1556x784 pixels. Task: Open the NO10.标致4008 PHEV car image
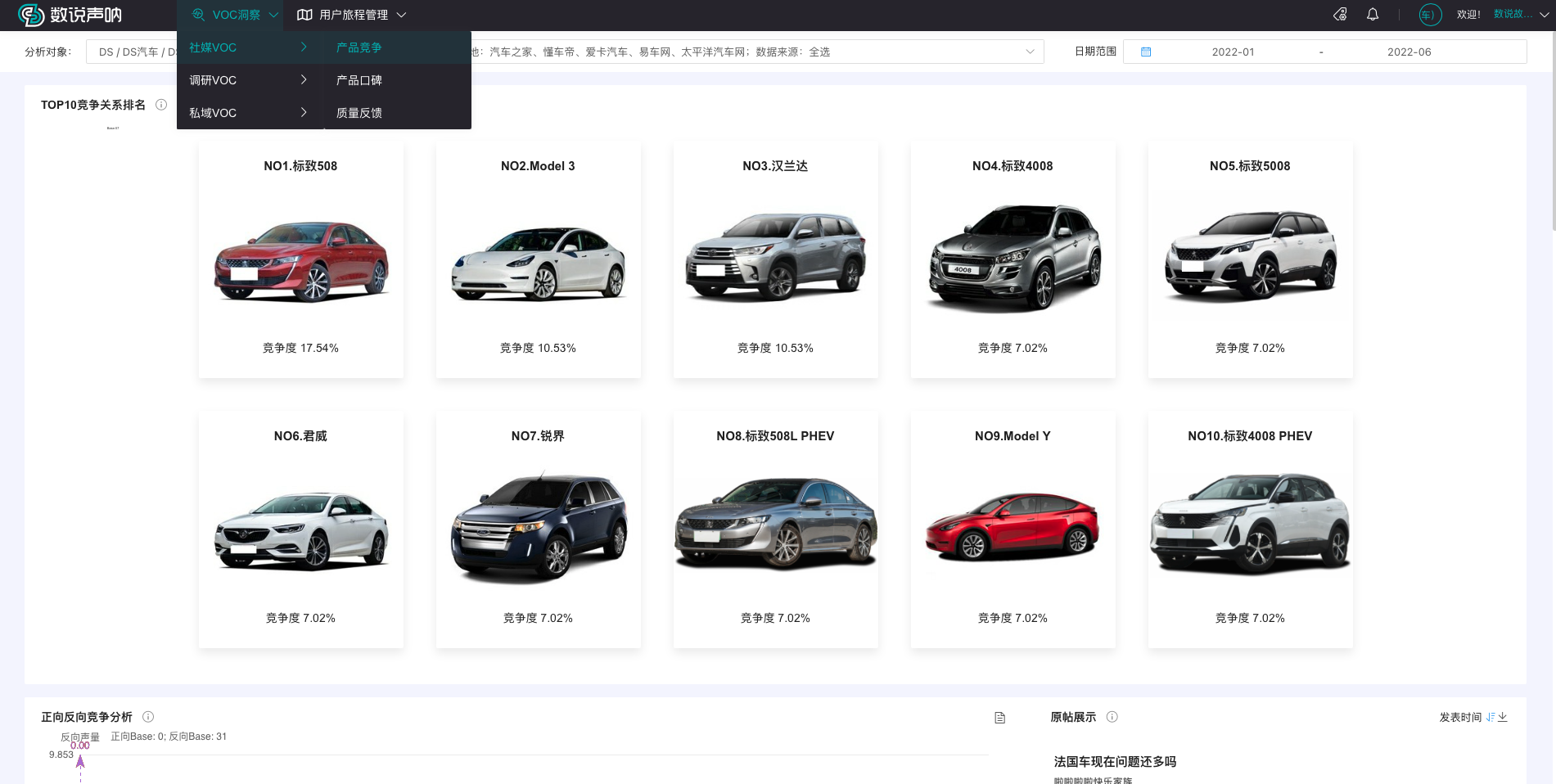pos(1250,524)
